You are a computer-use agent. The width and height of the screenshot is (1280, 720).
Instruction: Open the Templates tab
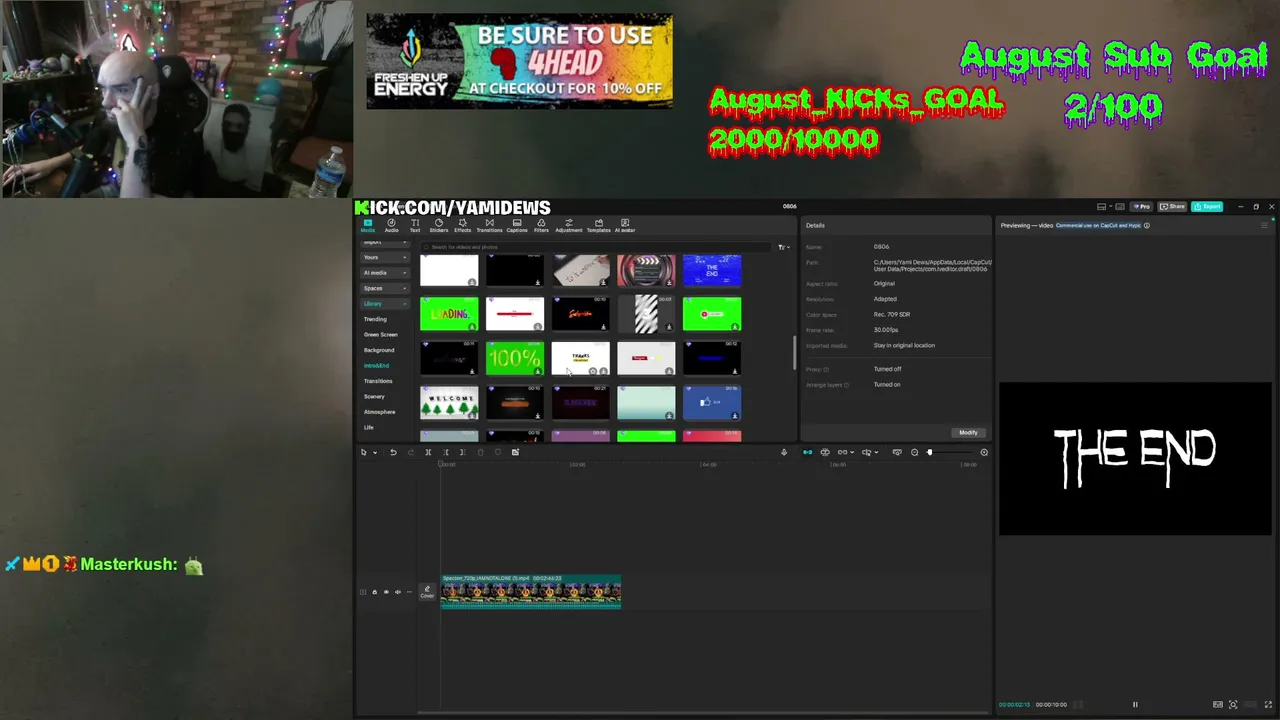(598, 226)
